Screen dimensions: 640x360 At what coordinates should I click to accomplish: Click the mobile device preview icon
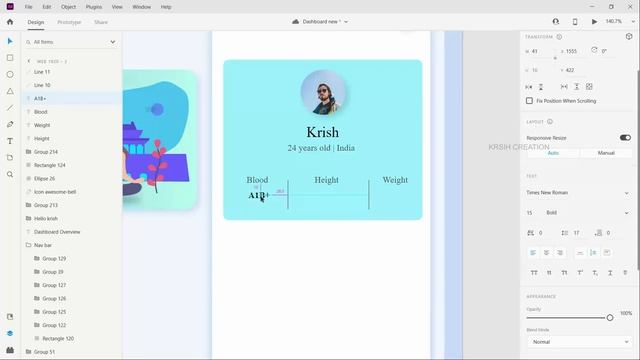[x=575, y=22]
